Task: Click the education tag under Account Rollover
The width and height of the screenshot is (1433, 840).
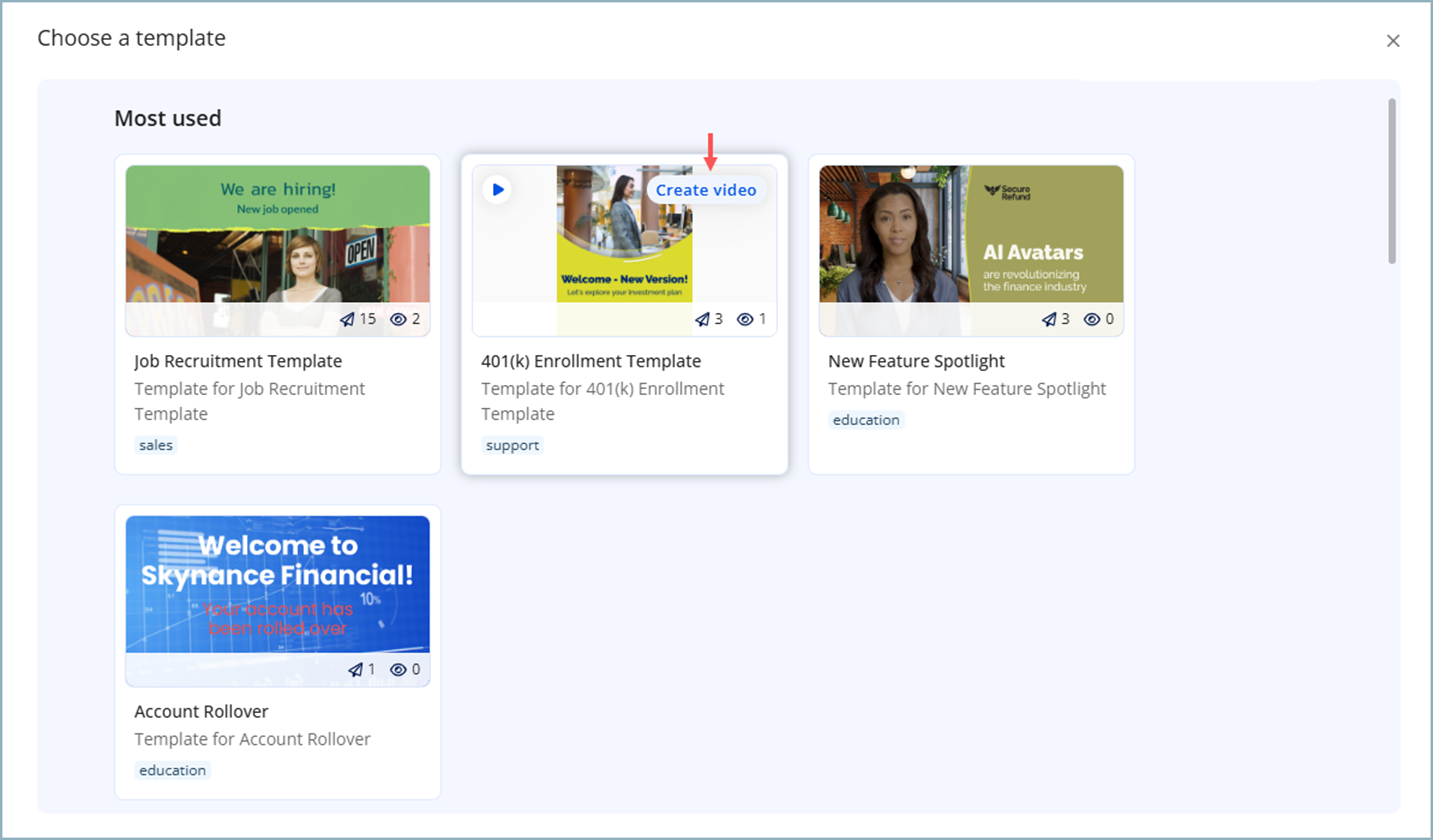Action: click(x=173, y=771)
